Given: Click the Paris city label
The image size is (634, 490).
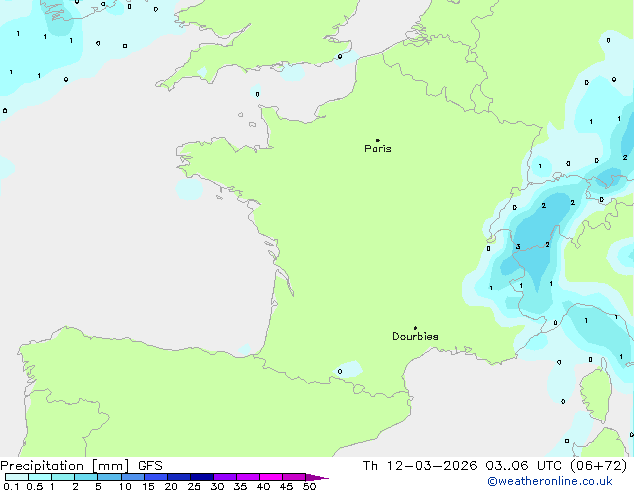Looking at the screenshot, I should (378, 149).
